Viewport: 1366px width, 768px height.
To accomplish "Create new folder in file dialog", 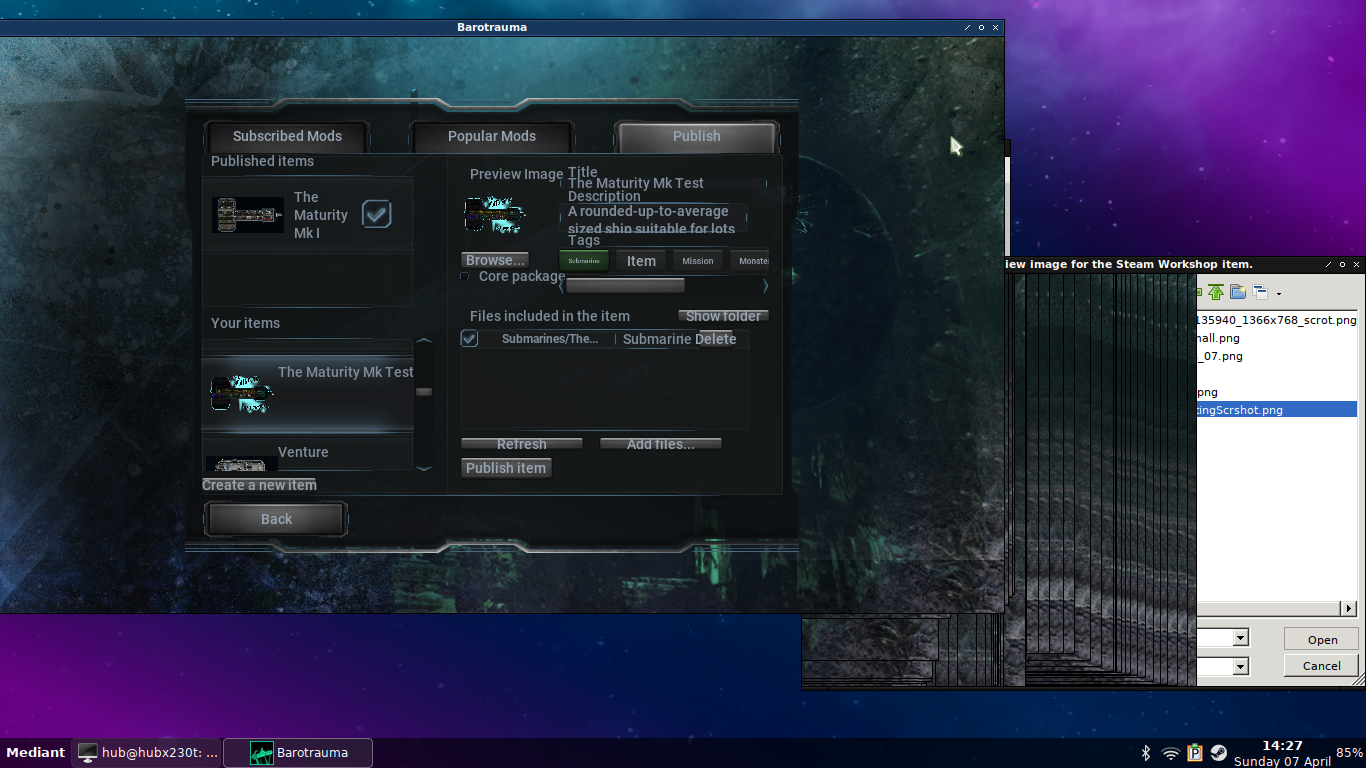I will [1238, 292].
